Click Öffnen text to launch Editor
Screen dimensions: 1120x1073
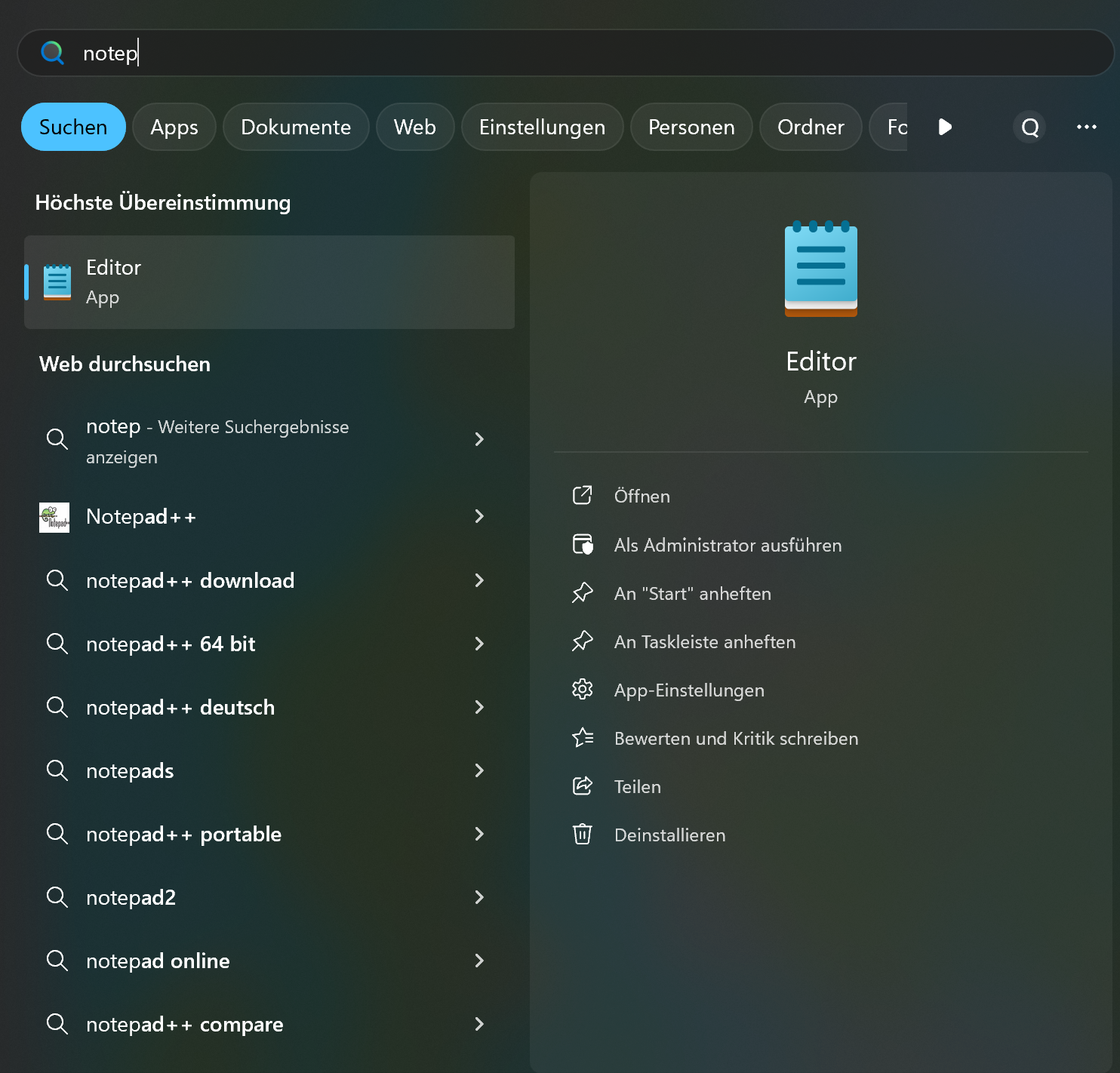click(642, 497)
